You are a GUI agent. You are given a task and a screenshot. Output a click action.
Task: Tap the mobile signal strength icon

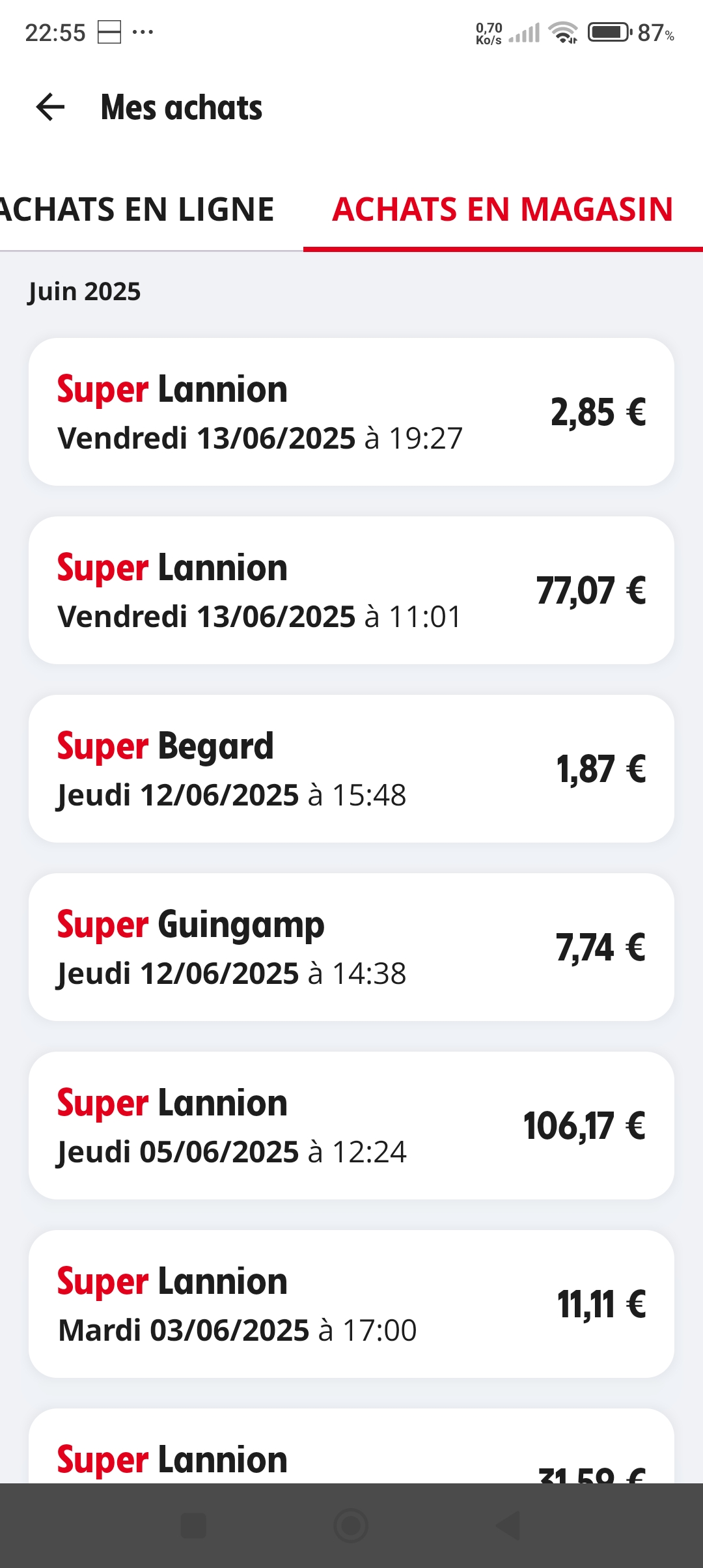(525, 32)
